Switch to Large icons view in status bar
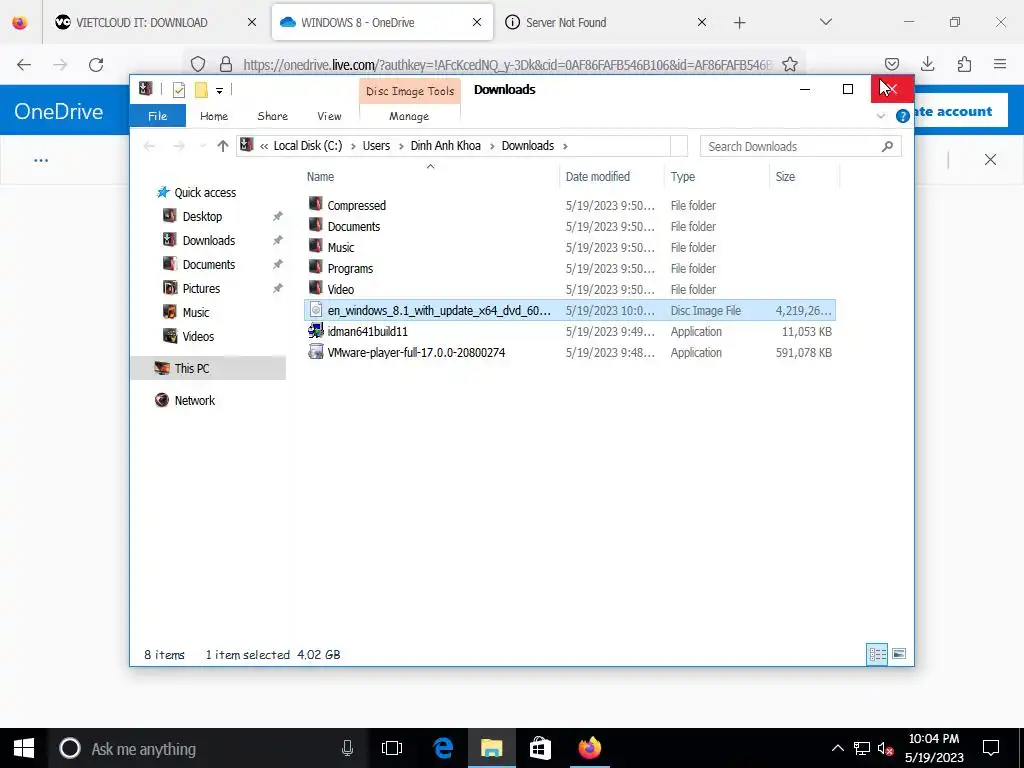1024x768 pixels. pyautogui.click(x=899, y=654)
